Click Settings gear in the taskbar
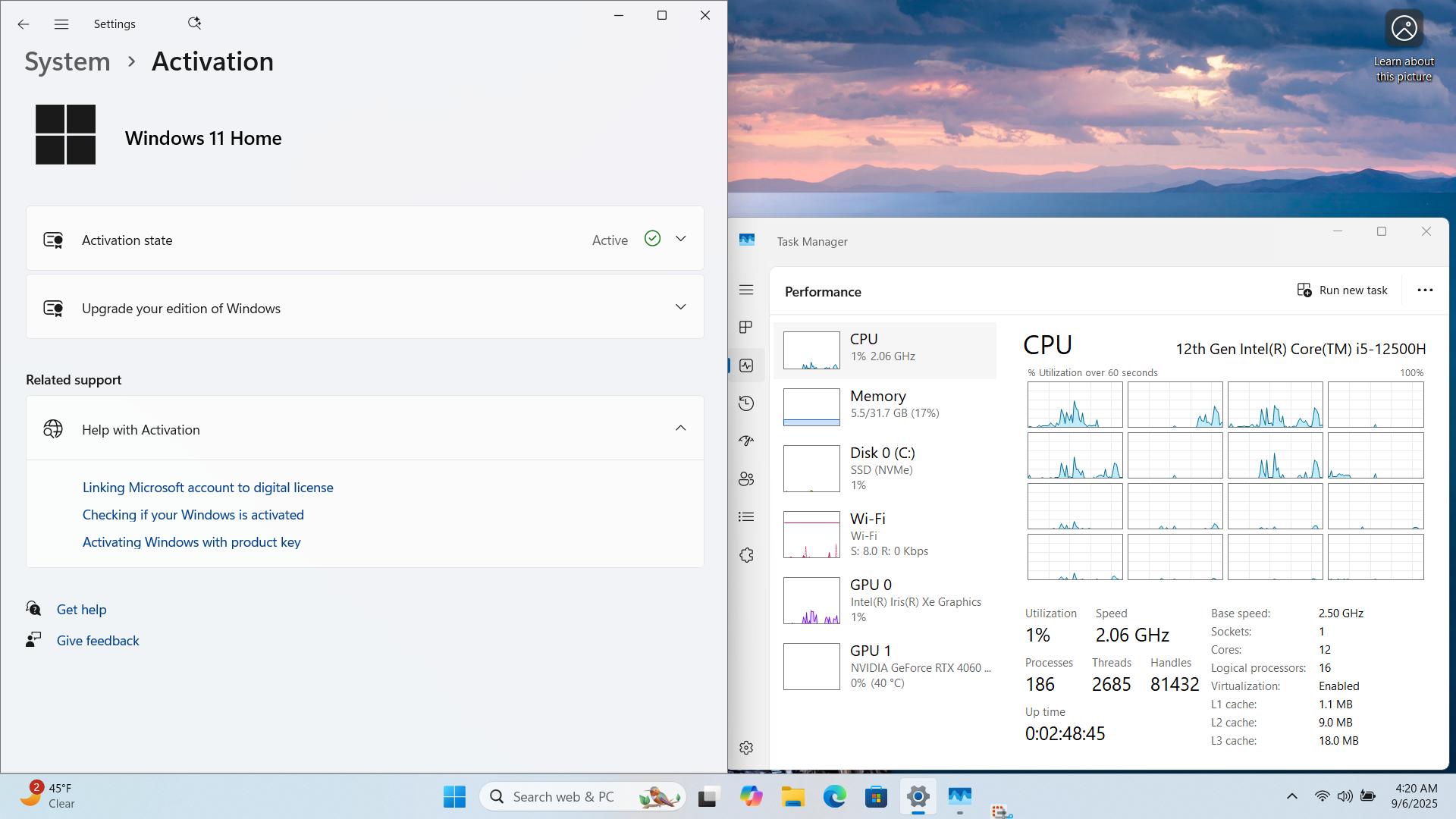1456x819 pixels. pos(918,796)
